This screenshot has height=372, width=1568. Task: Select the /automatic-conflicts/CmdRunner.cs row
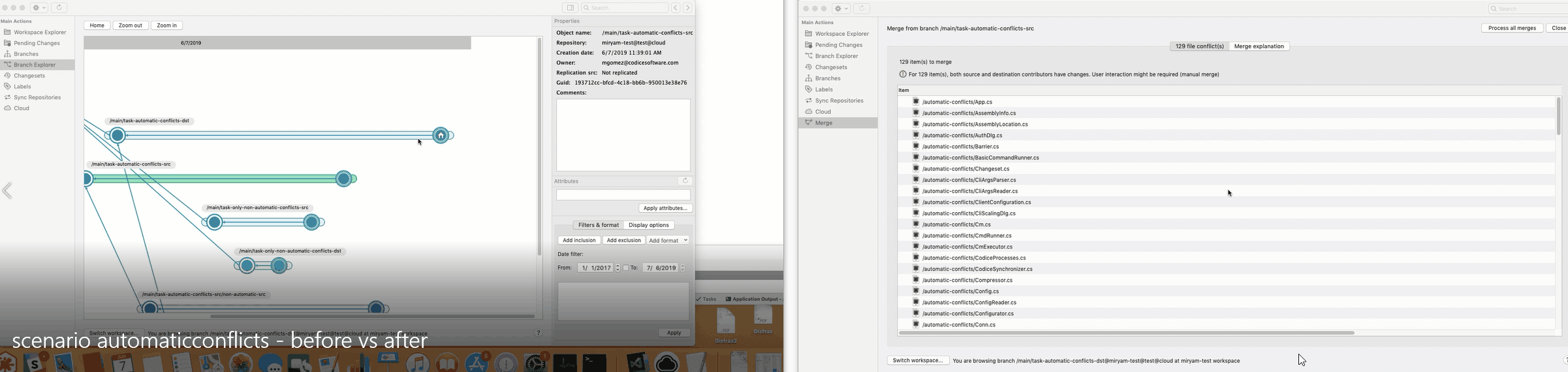tap(1226, 236)
